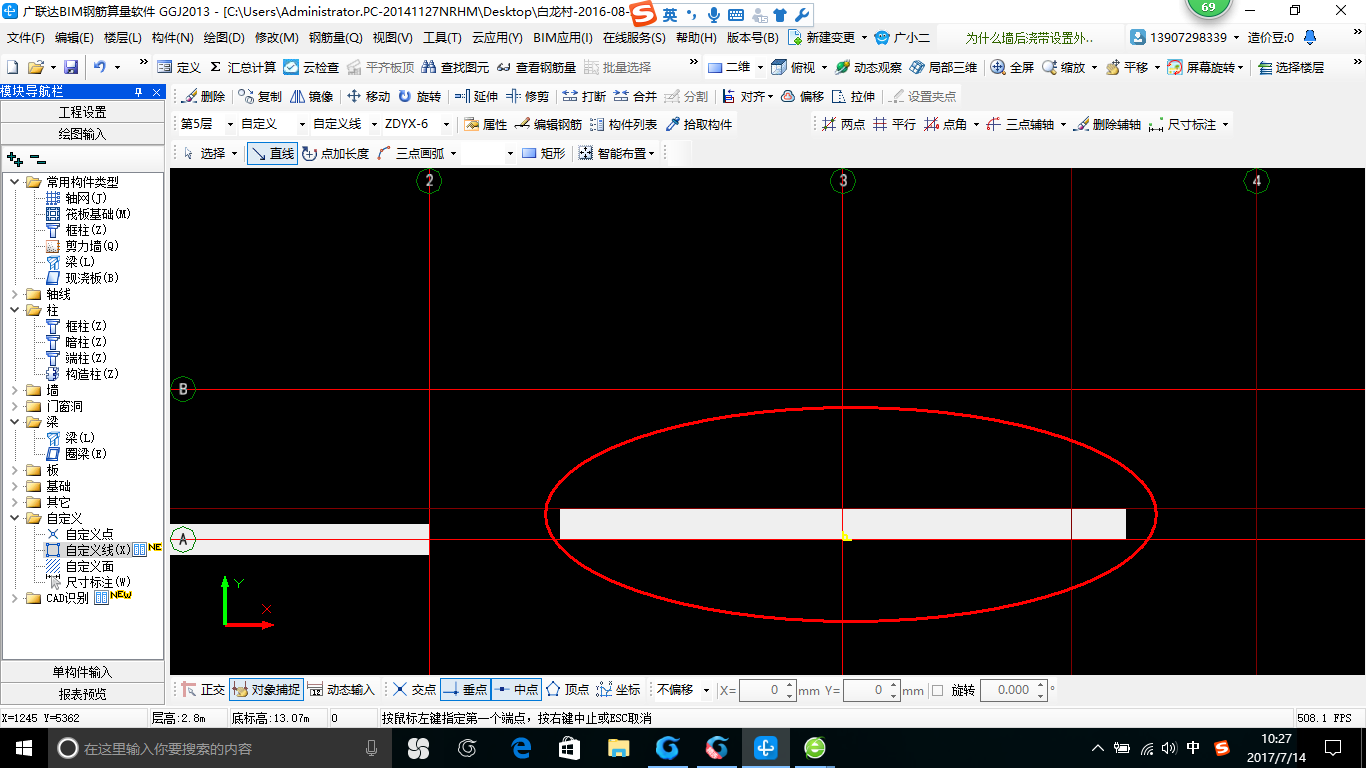Viewport: 1366px width, 768px height.
Task: Toggle 动态输入 dynamic input
Action: pos(340,690)
